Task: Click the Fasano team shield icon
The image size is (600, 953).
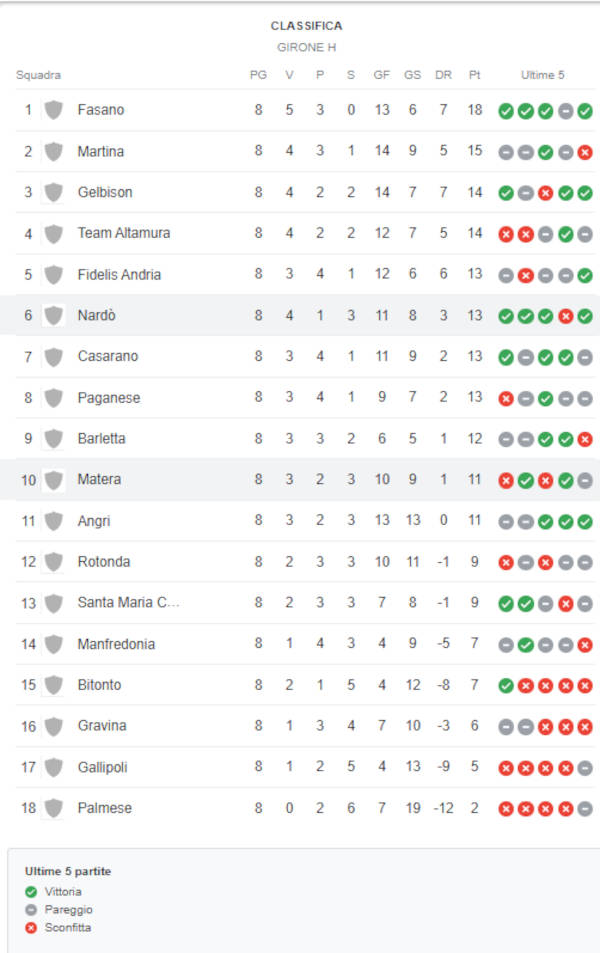Action: (53, 110)
